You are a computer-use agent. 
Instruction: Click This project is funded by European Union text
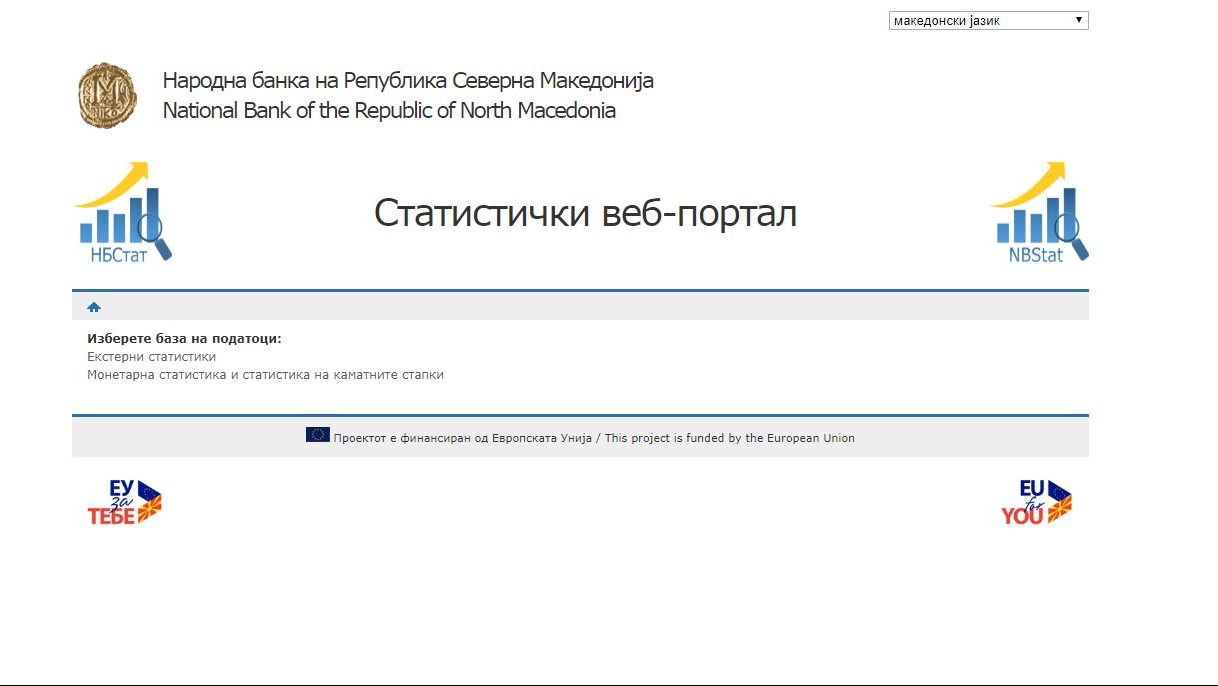pyautogui.click(x=729, y=438)
